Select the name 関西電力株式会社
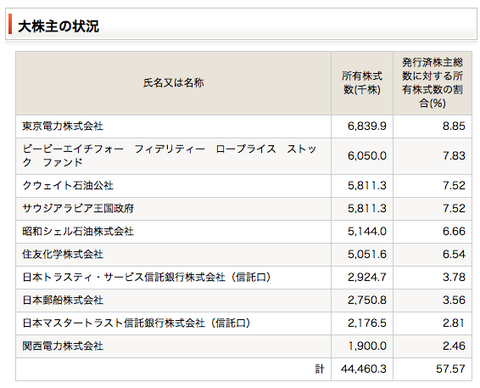Screen dimensions: 480x388 (63, 346)
